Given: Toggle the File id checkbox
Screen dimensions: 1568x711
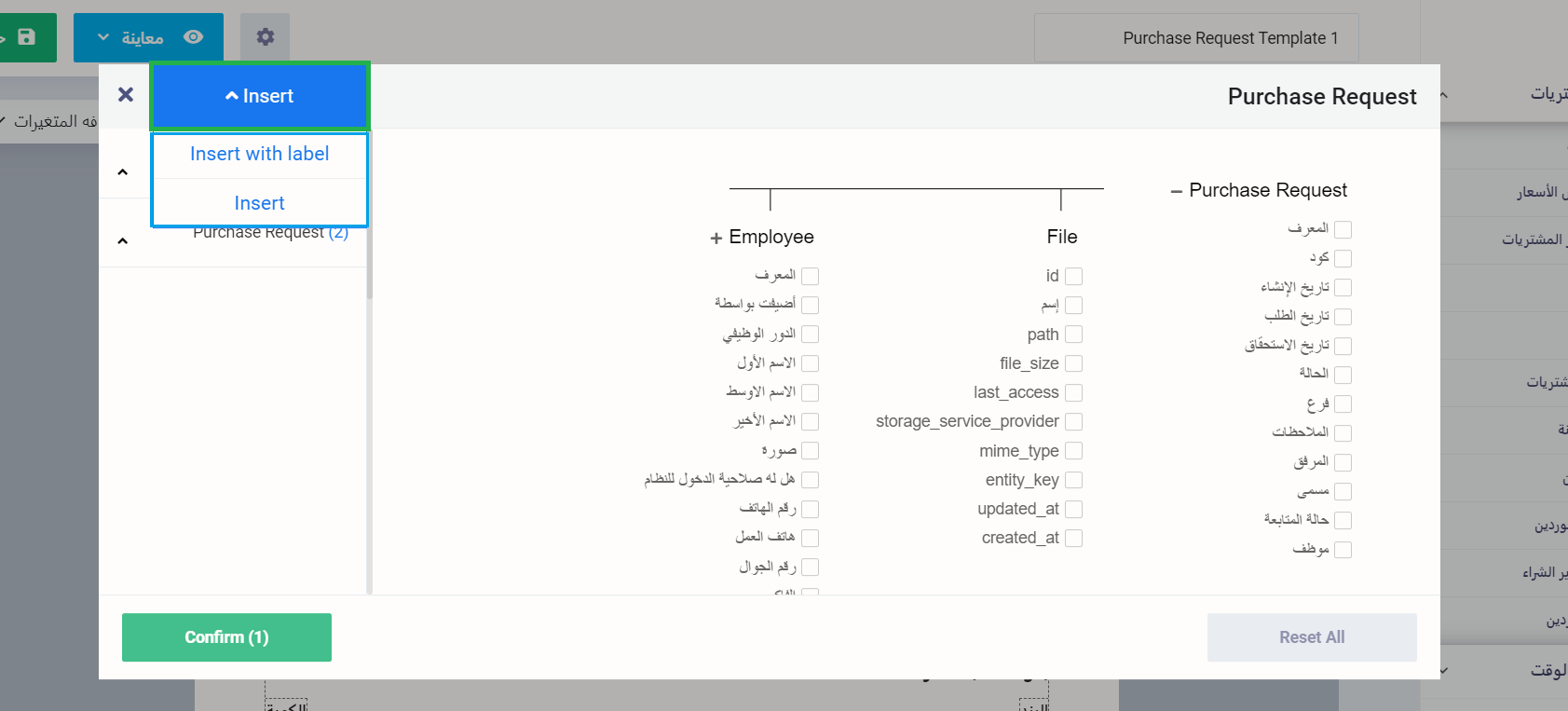Looking at the screenshot, I should (x=1073, y=276).
